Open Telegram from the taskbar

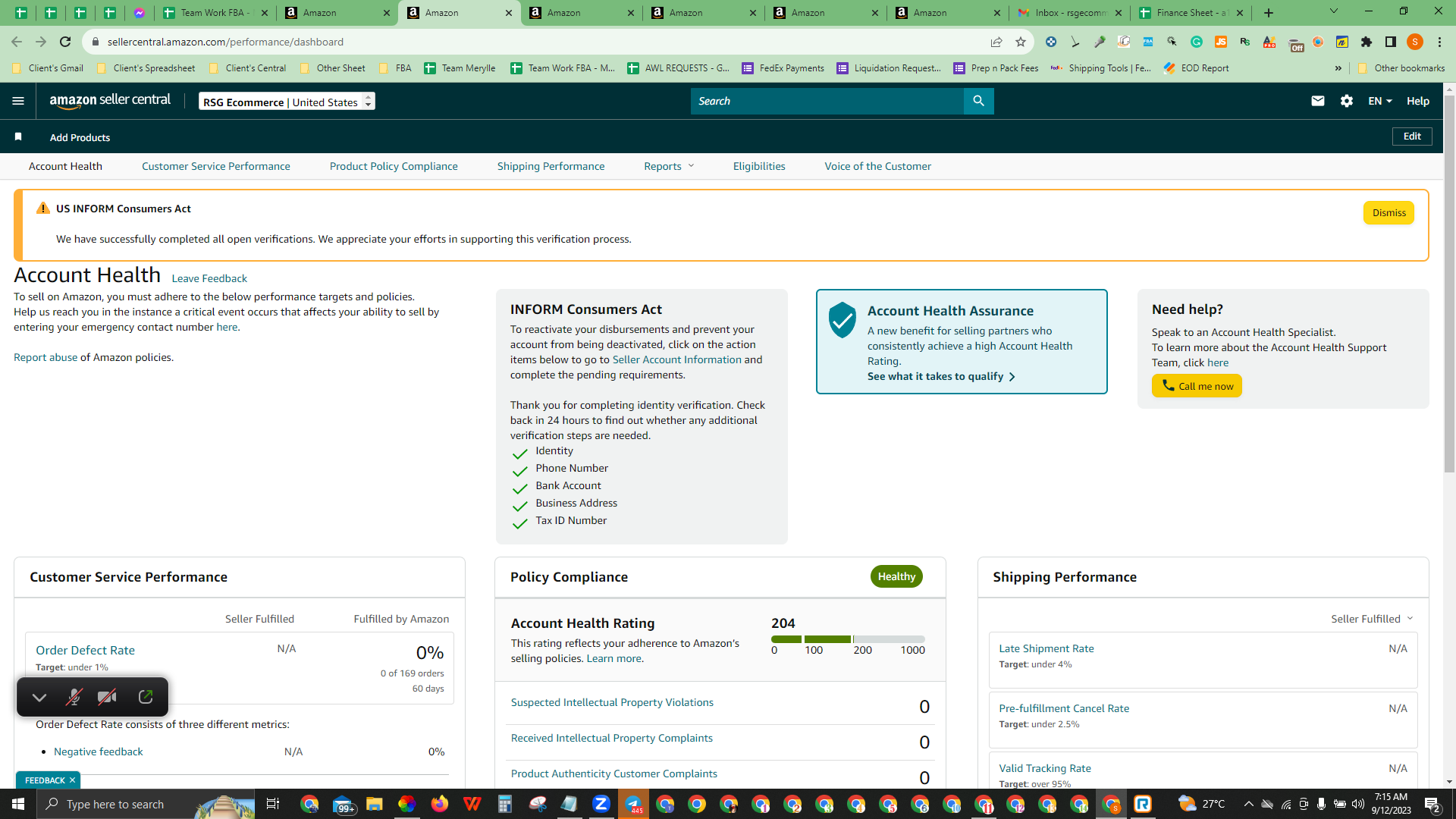click(x=633, y=804)
